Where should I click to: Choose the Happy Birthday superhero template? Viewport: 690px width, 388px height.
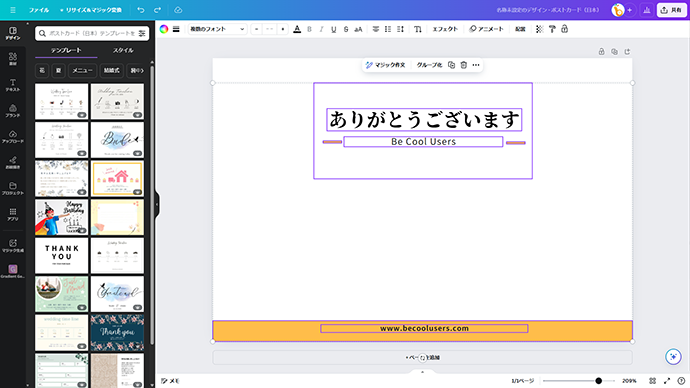[62, 217]
